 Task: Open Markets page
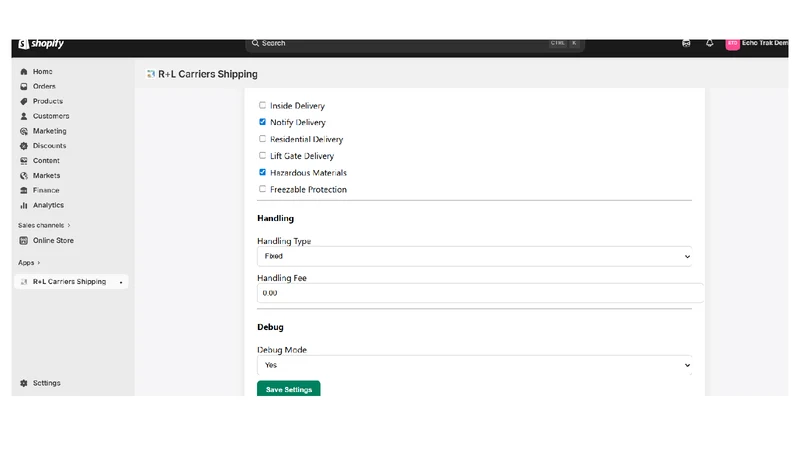click(46, 176)
